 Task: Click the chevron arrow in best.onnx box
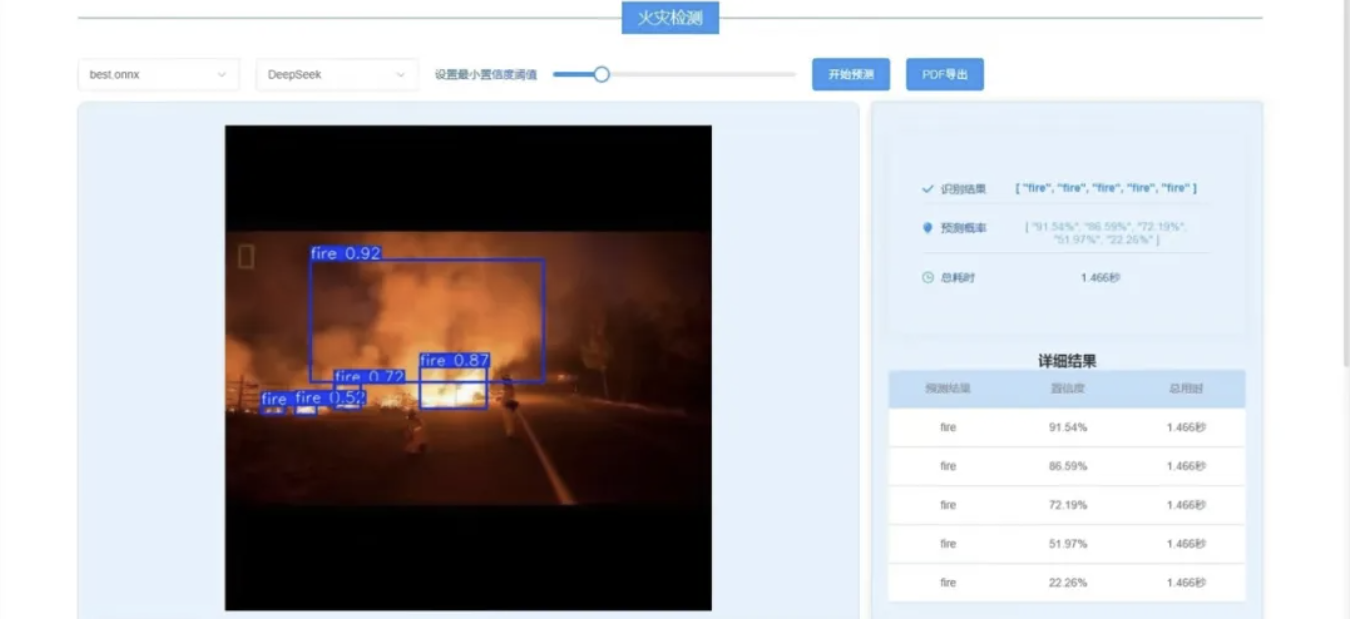pyautogui.click(x=221, y=75)
